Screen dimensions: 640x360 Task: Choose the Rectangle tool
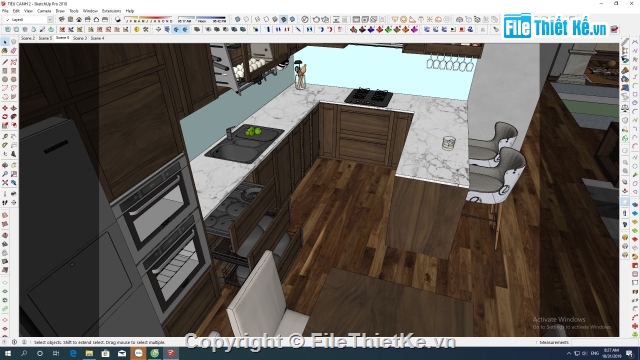5,71
